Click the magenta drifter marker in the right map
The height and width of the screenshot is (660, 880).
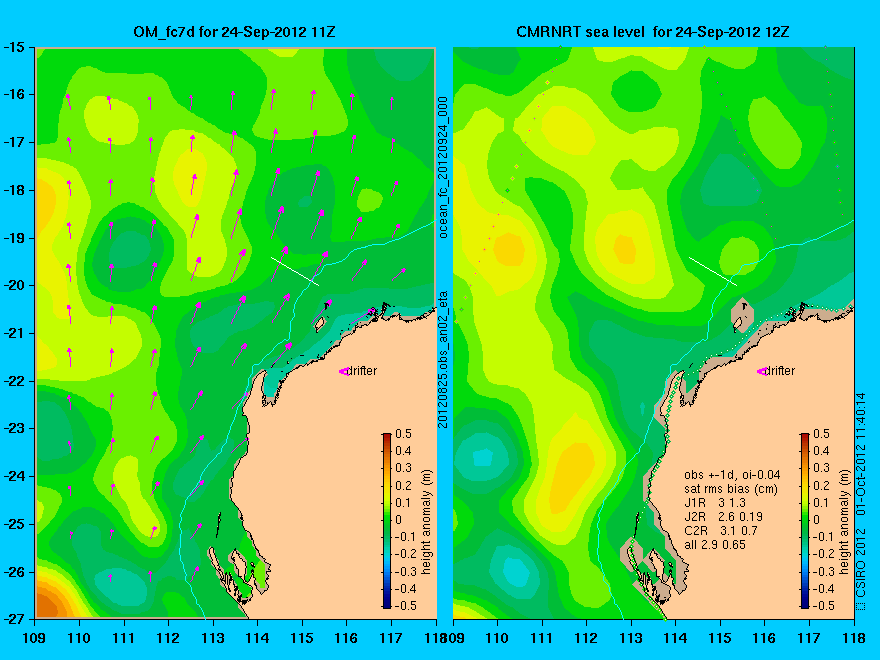(x=762, y=371)
